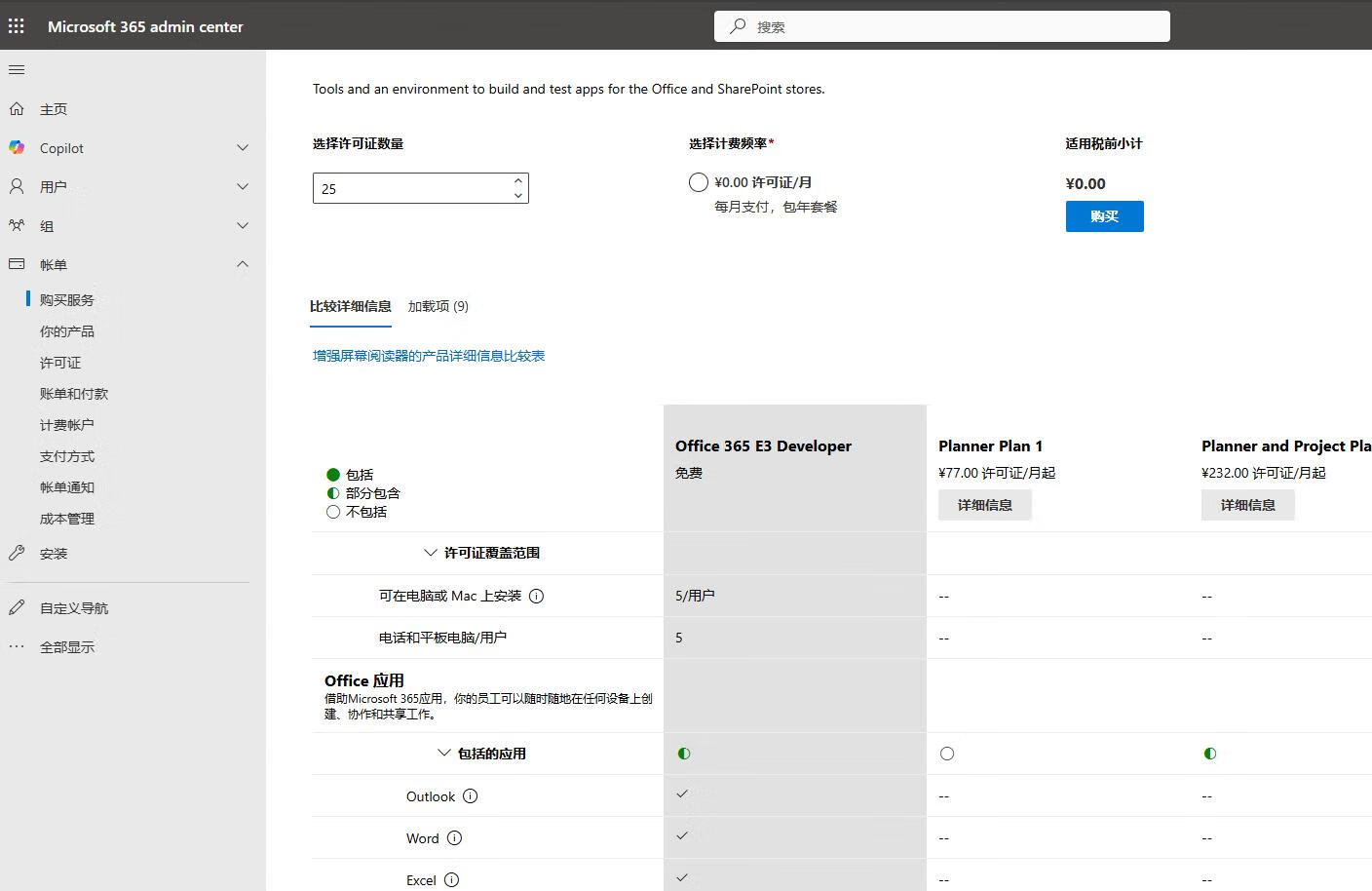Screen dimensions: 1372x891
Task: Click the info icon next to Word
Action: point(454,838)
